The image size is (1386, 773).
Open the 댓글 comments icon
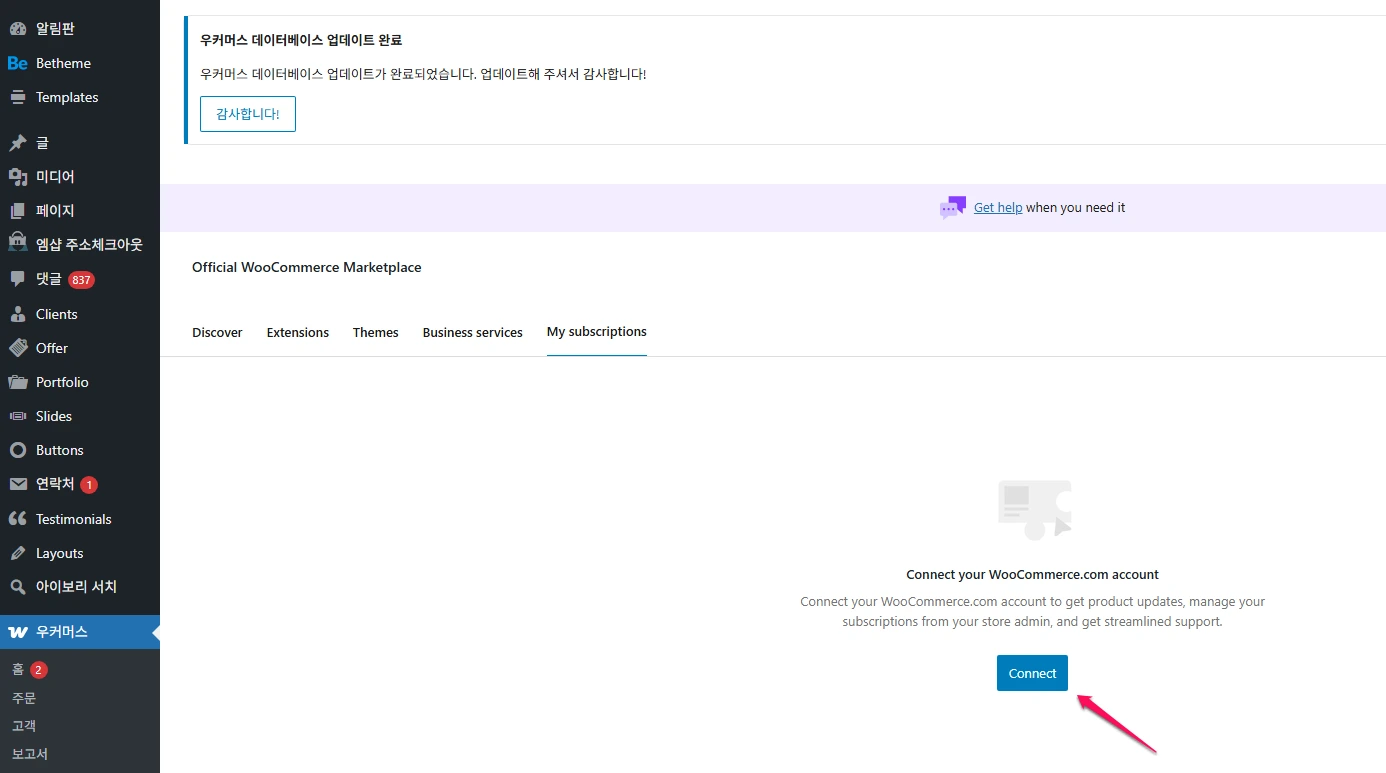coord(18,279)
